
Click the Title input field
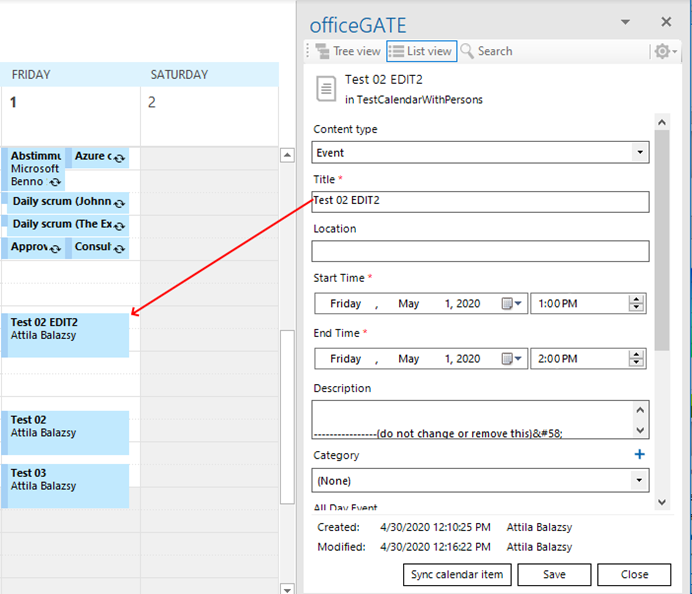click(480, 201)
